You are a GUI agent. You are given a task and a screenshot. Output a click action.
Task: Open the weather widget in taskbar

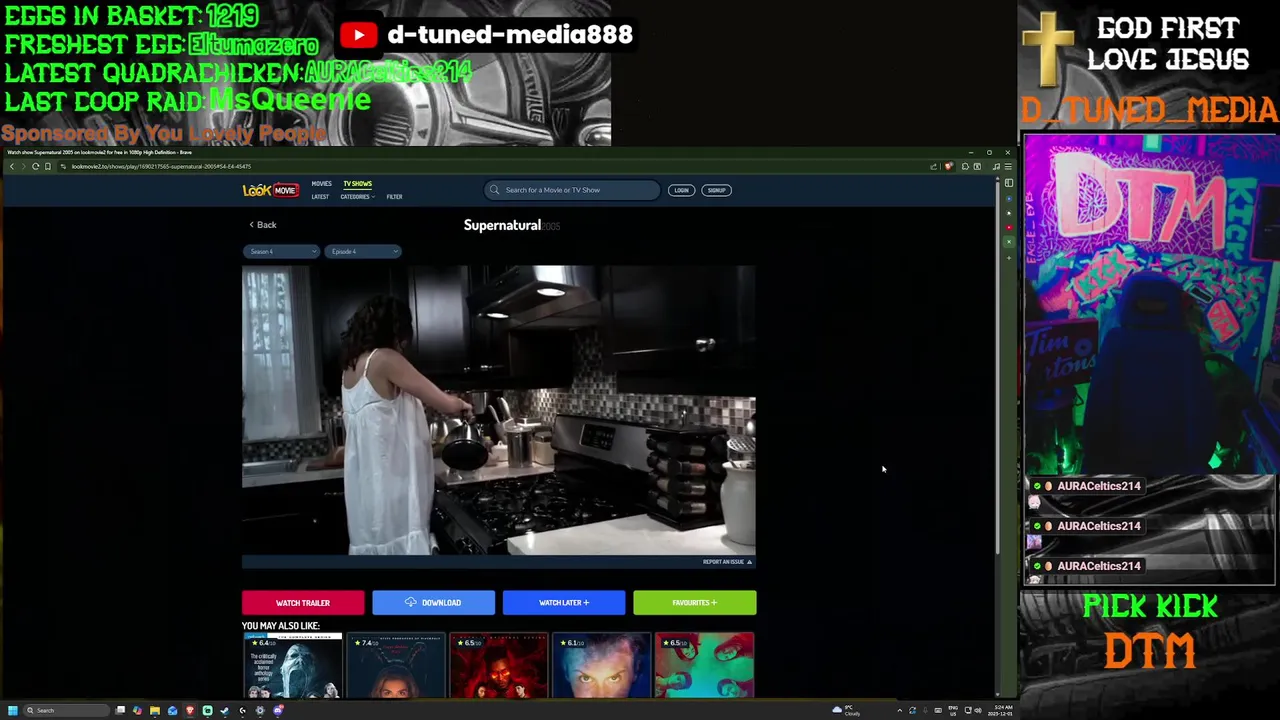(x=846, y=711)
